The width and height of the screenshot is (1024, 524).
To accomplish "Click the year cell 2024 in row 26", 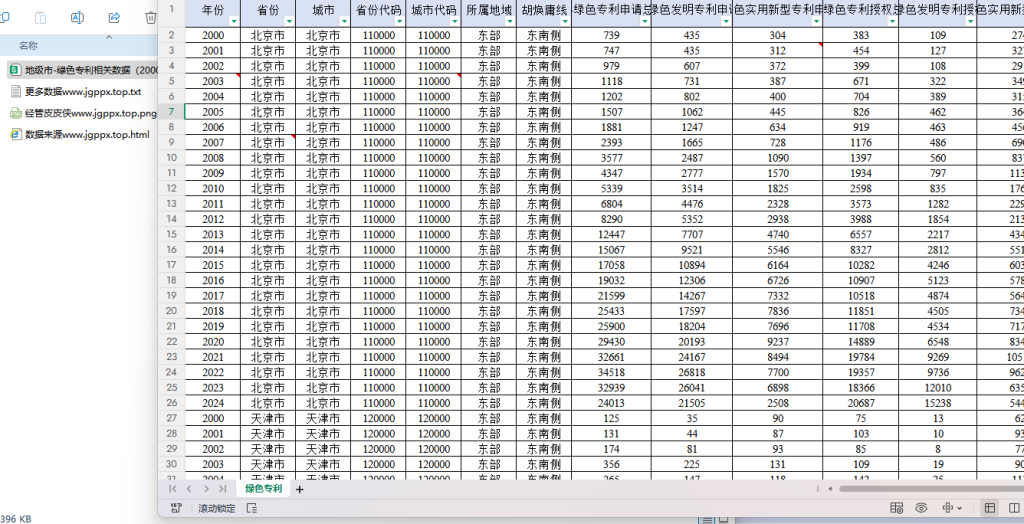I will click(x=213, y=403).
